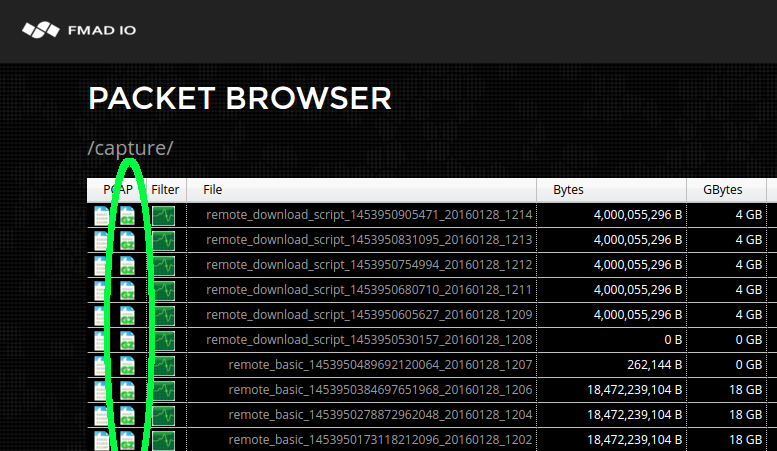Open filter icon for remote_basic ending 1206
The image size is (777, 451).
point(163,390)
